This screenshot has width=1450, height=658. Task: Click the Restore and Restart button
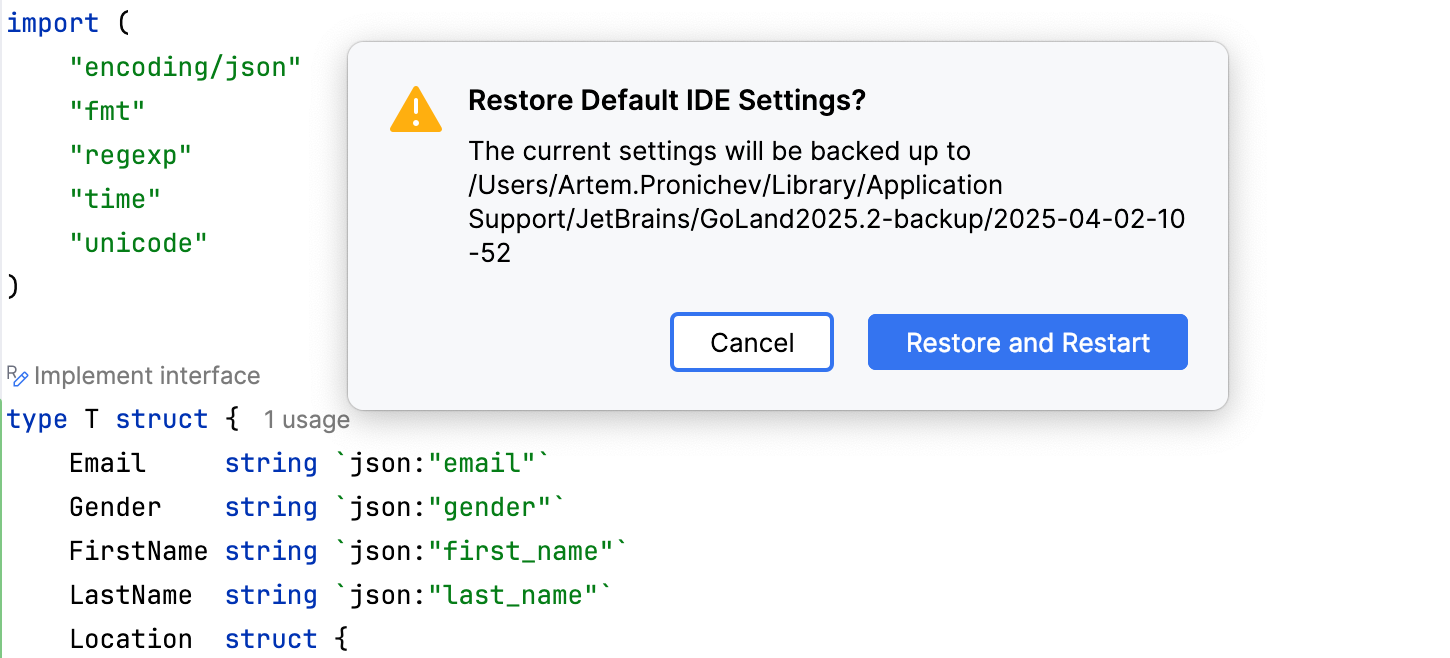[x=1027, y=342]
